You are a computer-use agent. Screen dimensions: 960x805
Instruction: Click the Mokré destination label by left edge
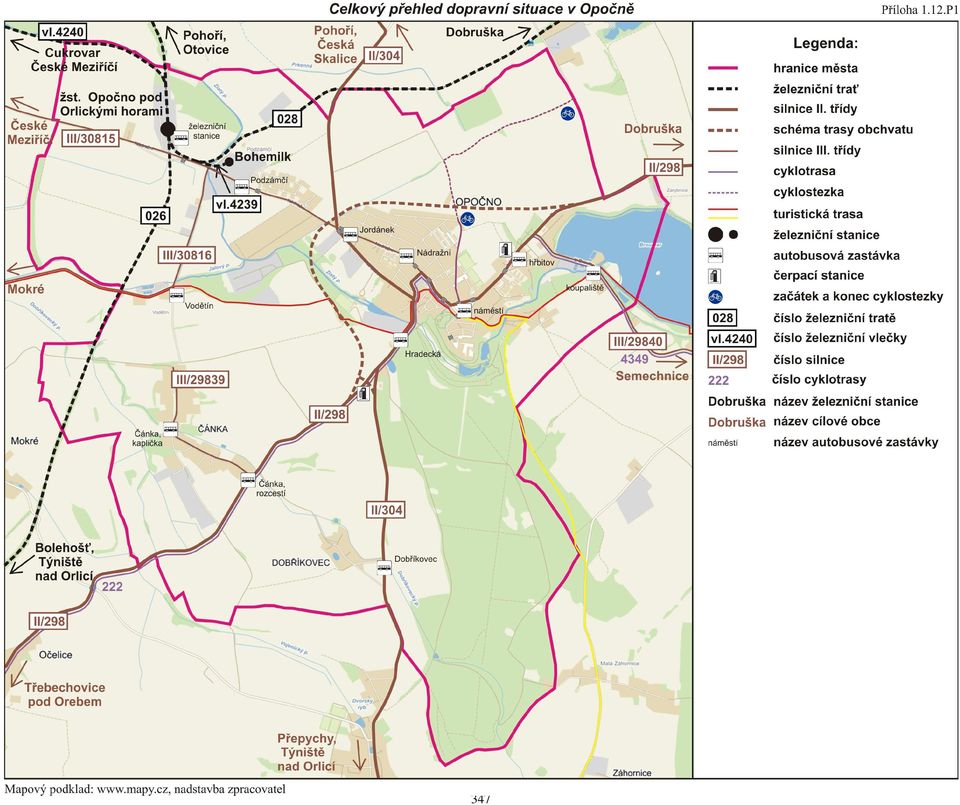pyautogui.click(x=26, y=289)
